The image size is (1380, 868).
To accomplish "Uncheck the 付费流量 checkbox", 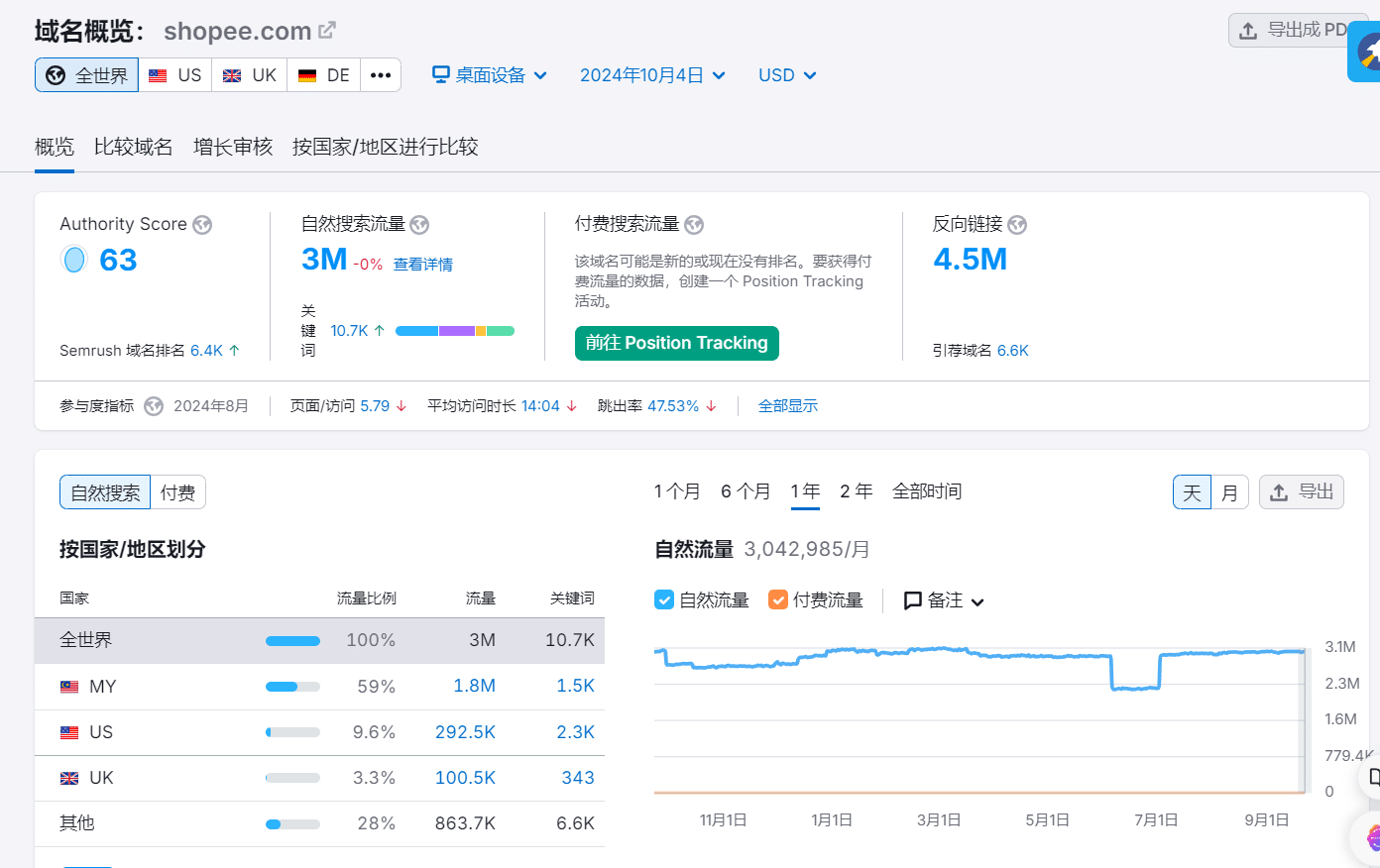I will [778, 599].
